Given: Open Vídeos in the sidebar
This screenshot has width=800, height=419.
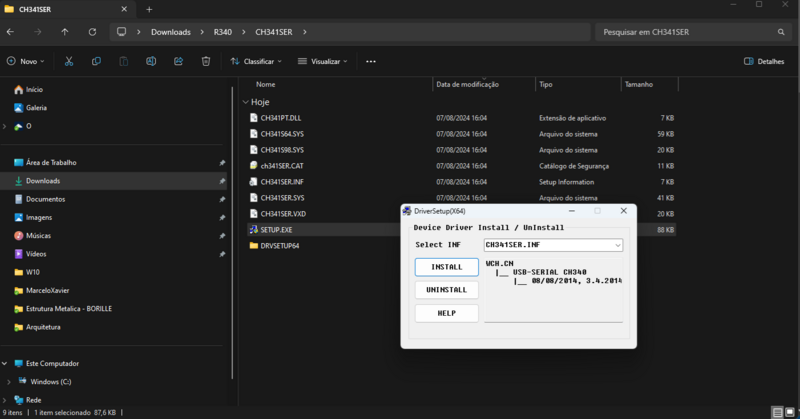Looking at the screenshot, I should click(36, 254).
